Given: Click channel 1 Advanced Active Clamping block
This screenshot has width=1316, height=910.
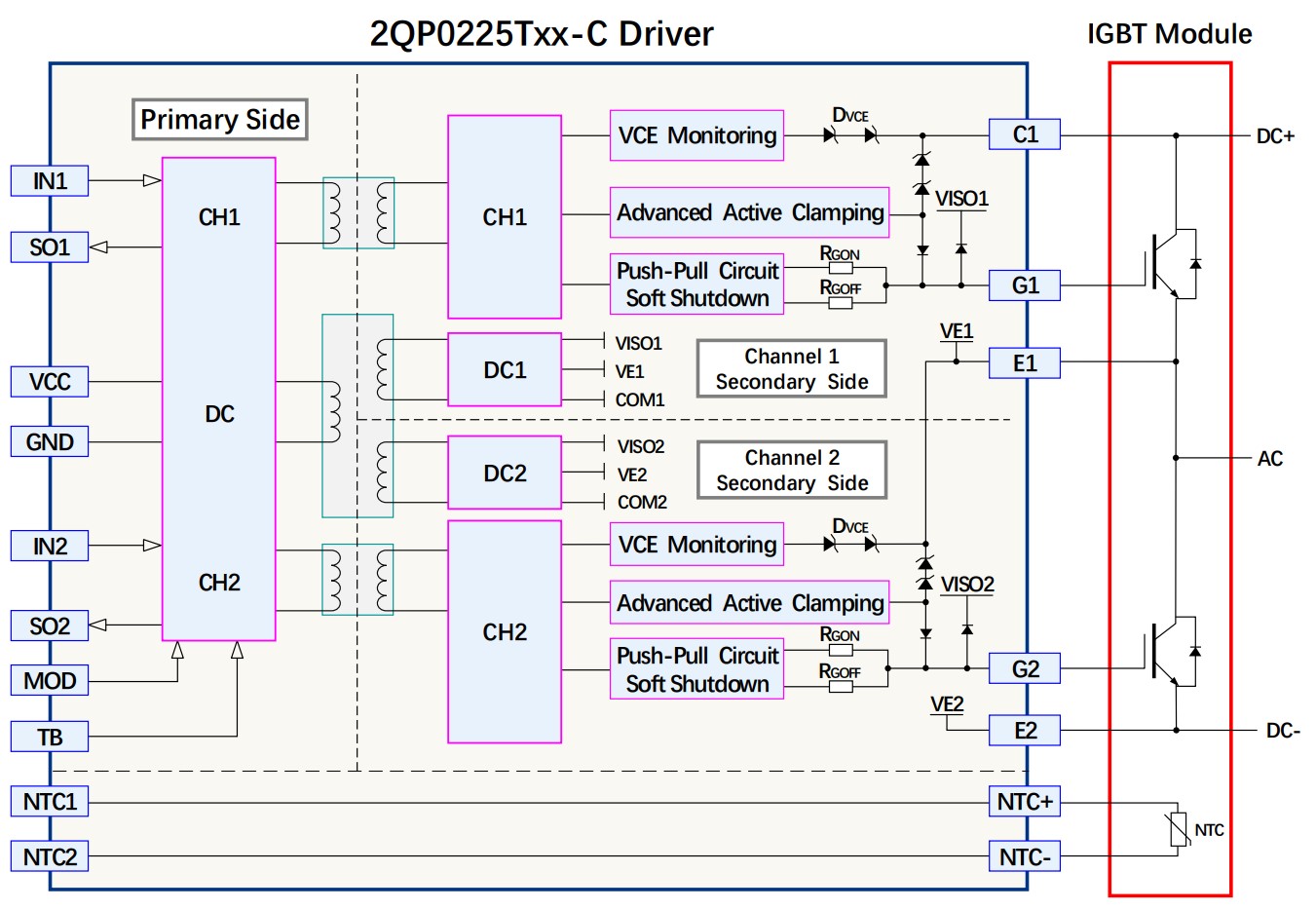Looking at the screenshot, I should point(750,212).
